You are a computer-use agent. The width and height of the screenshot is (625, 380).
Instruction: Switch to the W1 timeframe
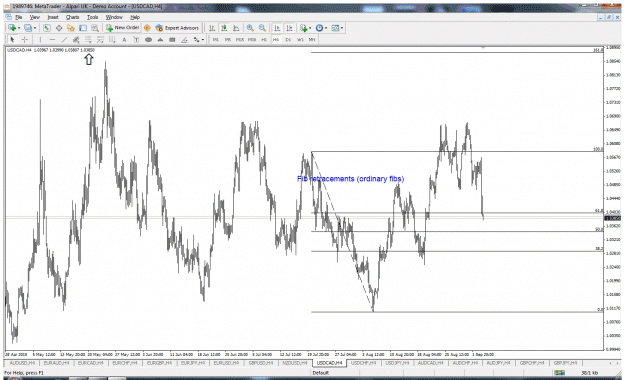300,39
